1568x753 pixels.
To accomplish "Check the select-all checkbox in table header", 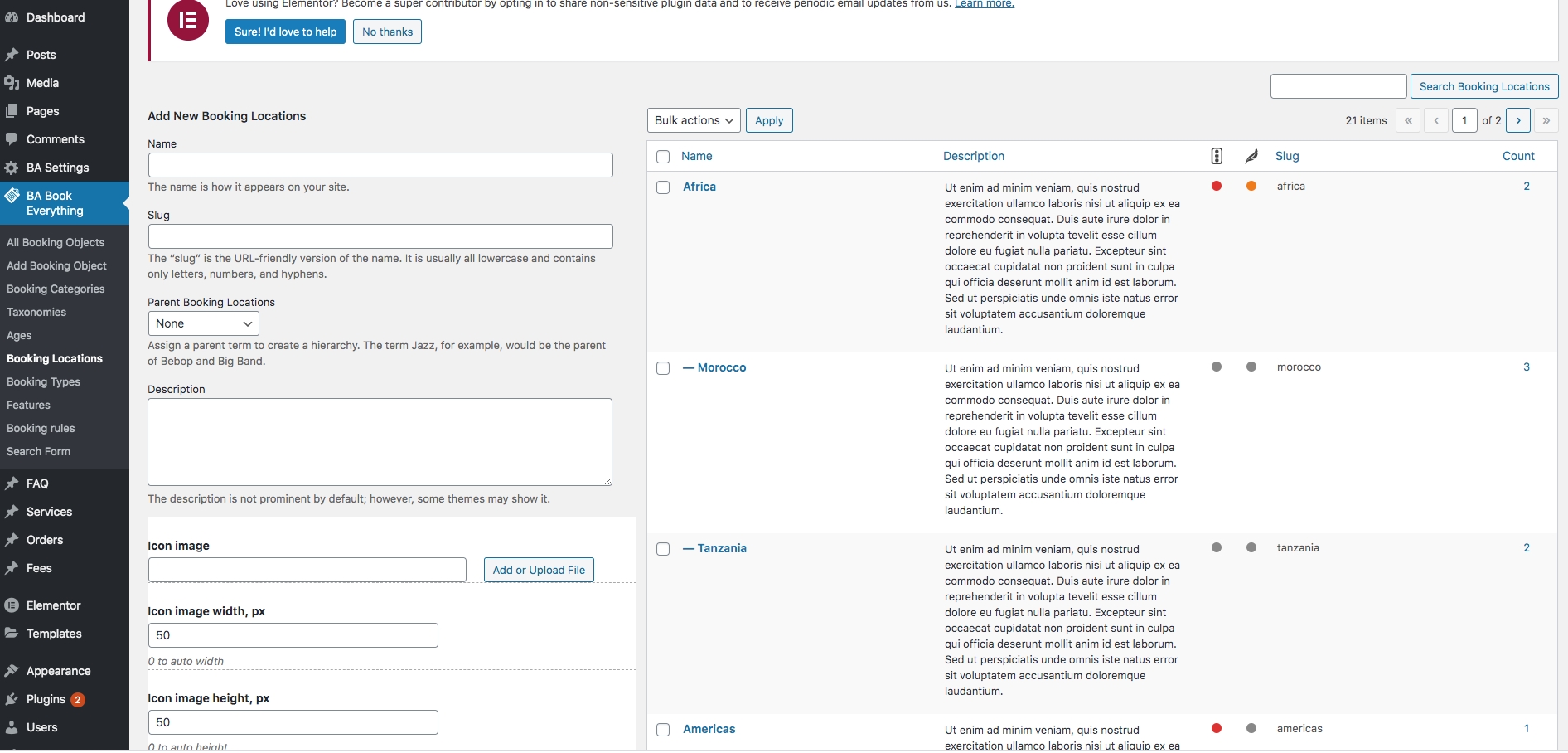I will click(663, 157).
